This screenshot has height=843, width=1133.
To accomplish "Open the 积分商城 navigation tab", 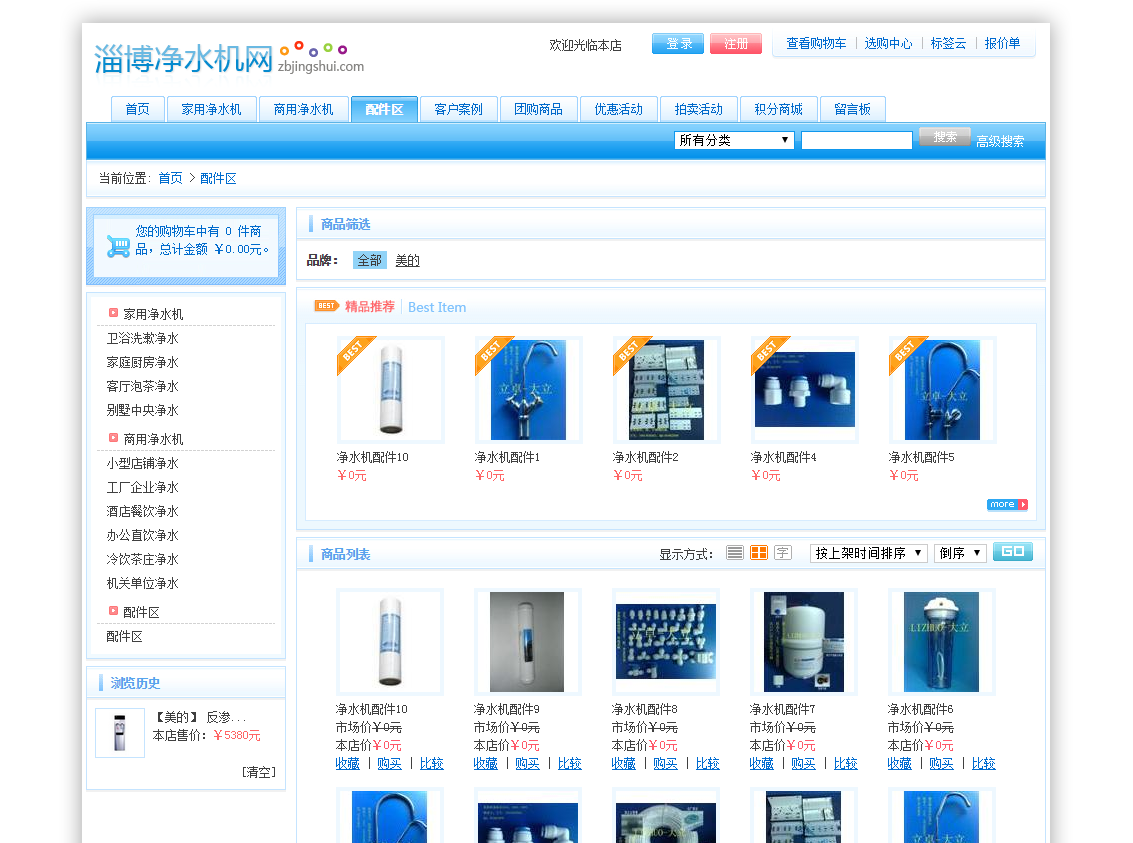I will click(x=779, y=109).
